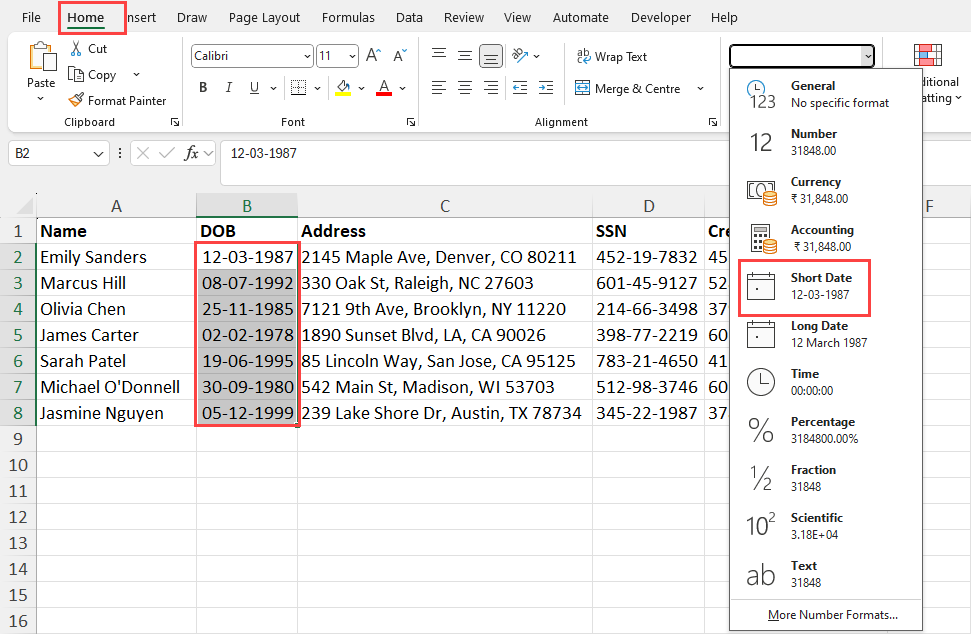Click the Increase Indent icon
This screenshot has width=971, height=634.
[546, 89]
